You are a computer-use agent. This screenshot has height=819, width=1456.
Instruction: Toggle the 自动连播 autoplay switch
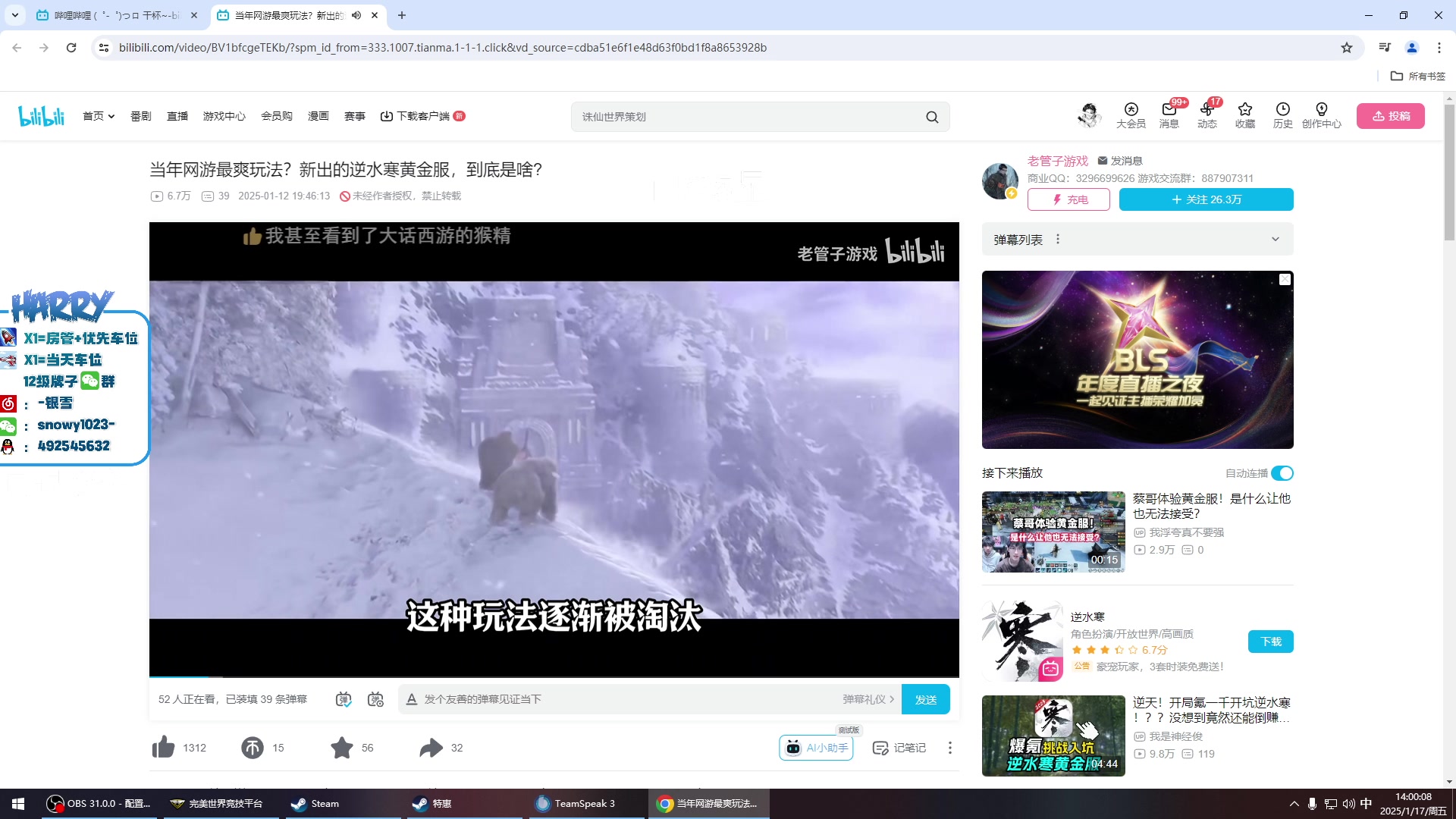[1282, 473]
